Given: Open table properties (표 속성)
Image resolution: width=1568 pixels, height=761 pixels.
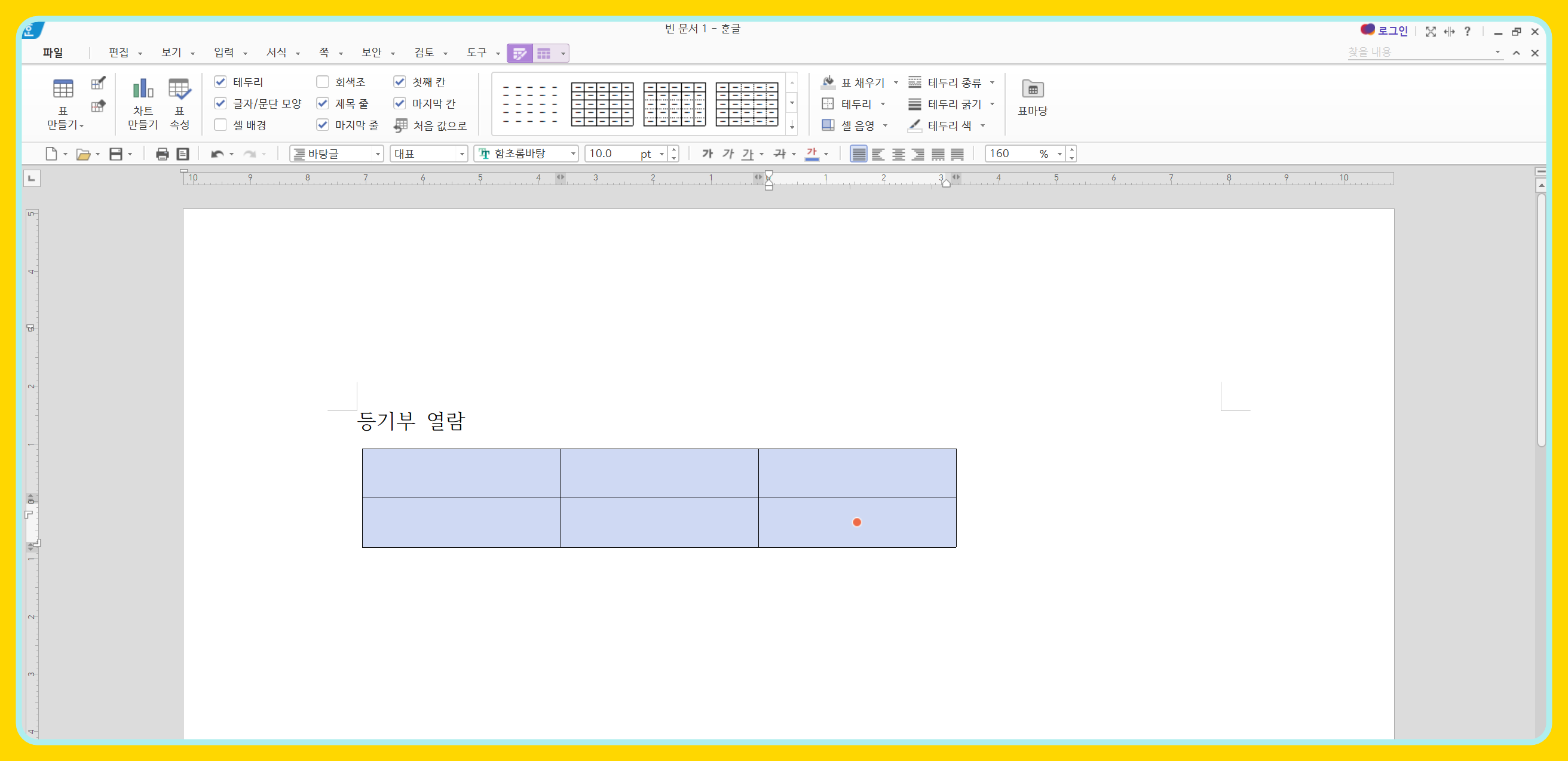Looking at the screenshot, I should pos(179,102).
